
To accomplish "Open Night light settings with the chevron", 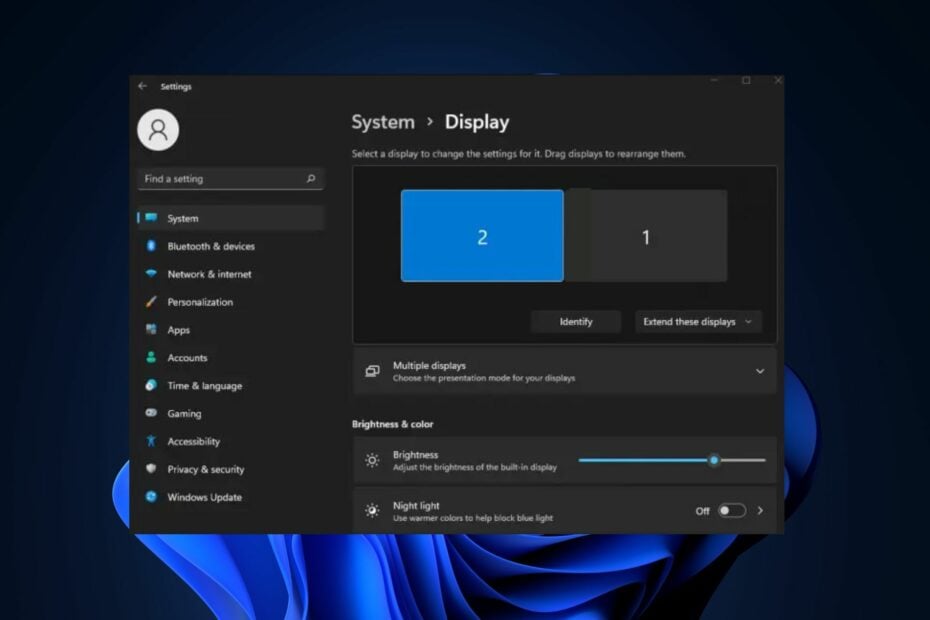I will click(x=760, y=511).
